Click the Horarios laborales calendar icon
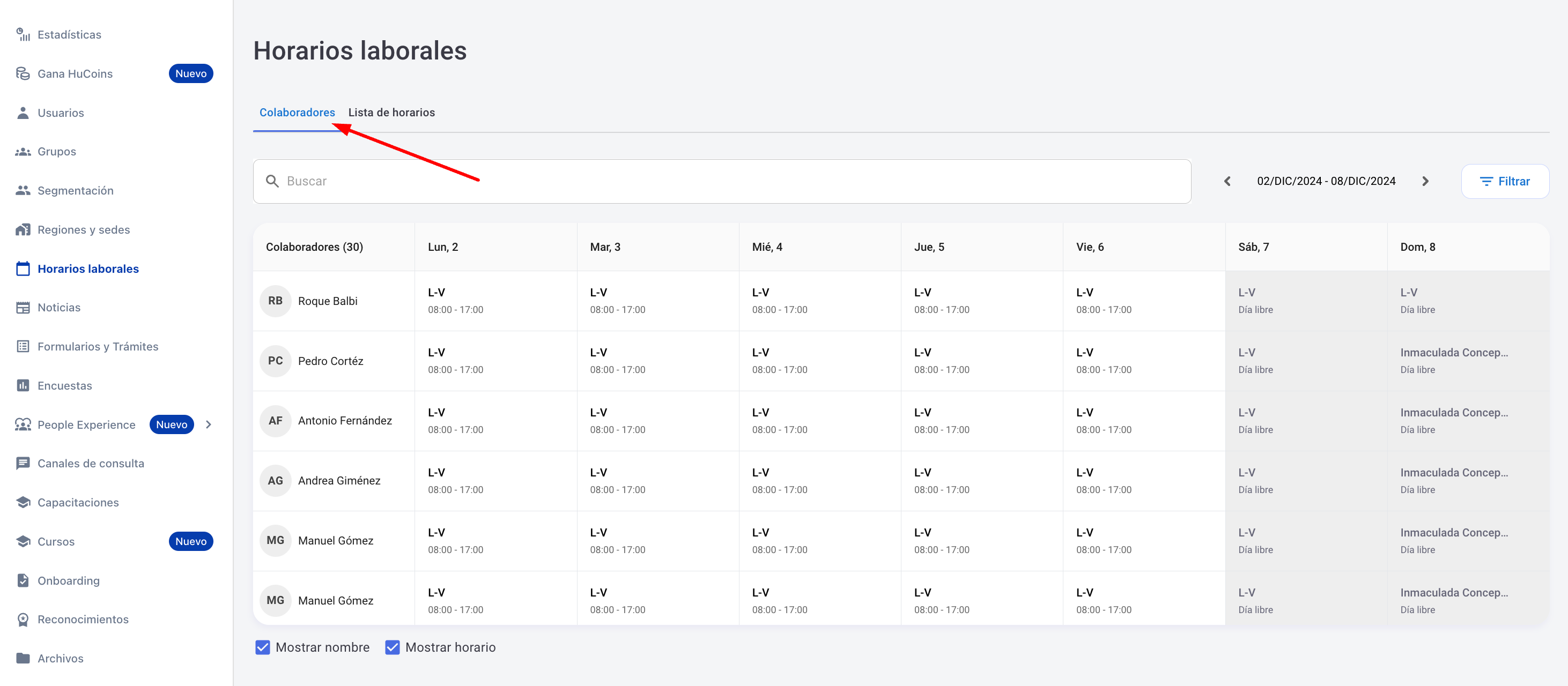 23,268
